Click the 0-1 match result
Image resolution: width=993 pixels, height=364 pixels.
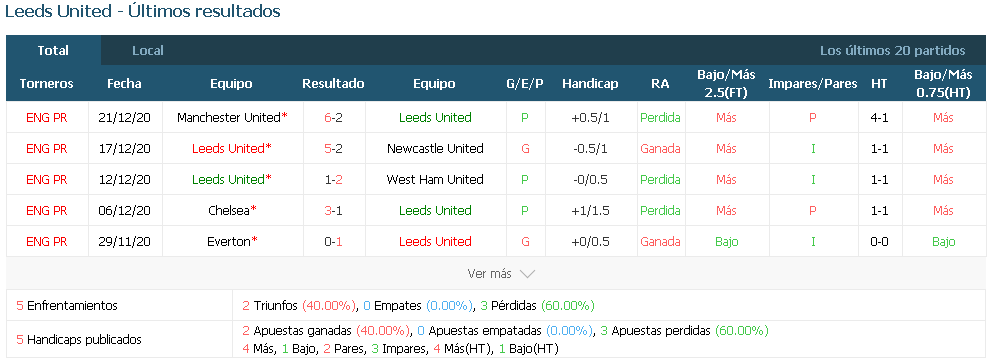pyautogui.click(x=333, y=242)
